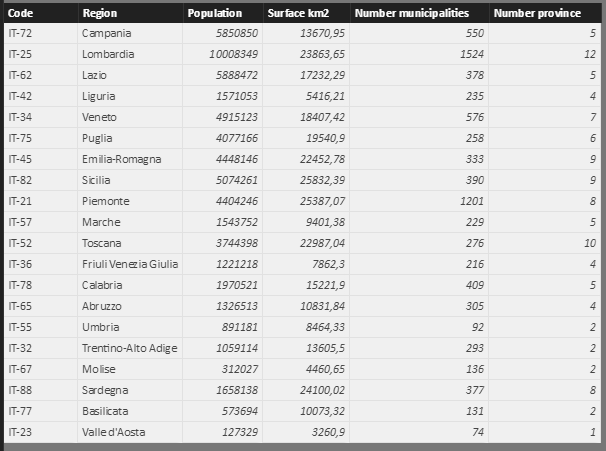Click the Code column header
The image size is (606, 451).
click(20, 13)
